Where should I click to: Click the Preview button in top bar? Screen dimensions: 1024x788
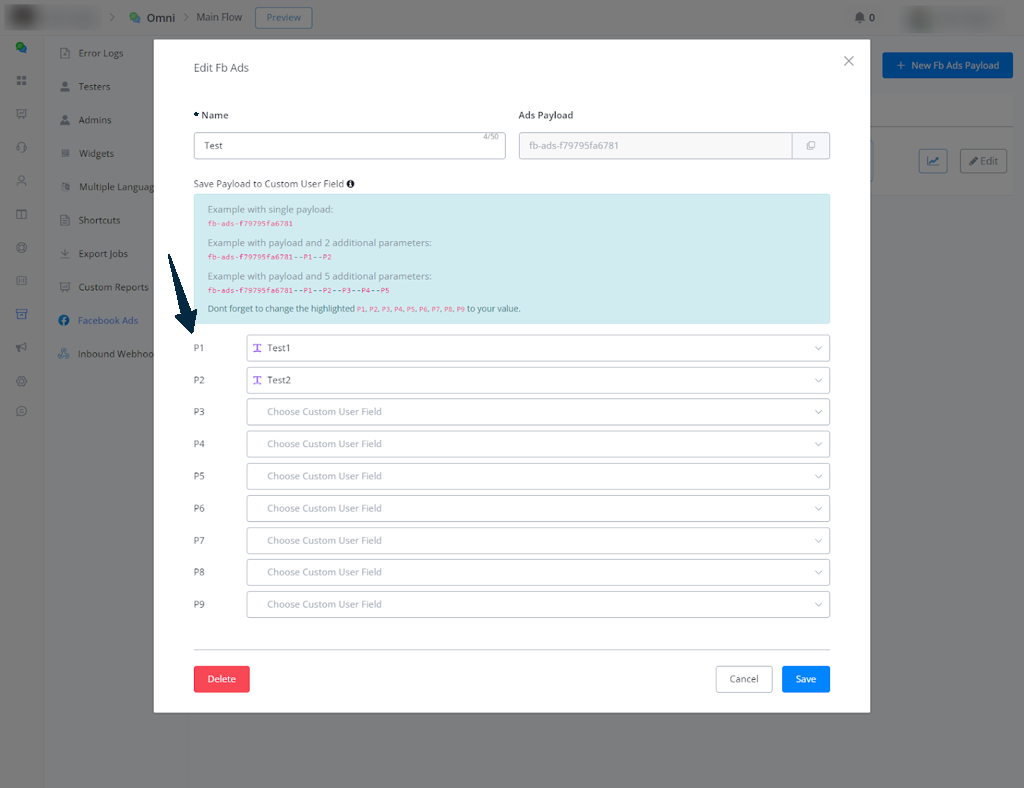tap(283, 18)
